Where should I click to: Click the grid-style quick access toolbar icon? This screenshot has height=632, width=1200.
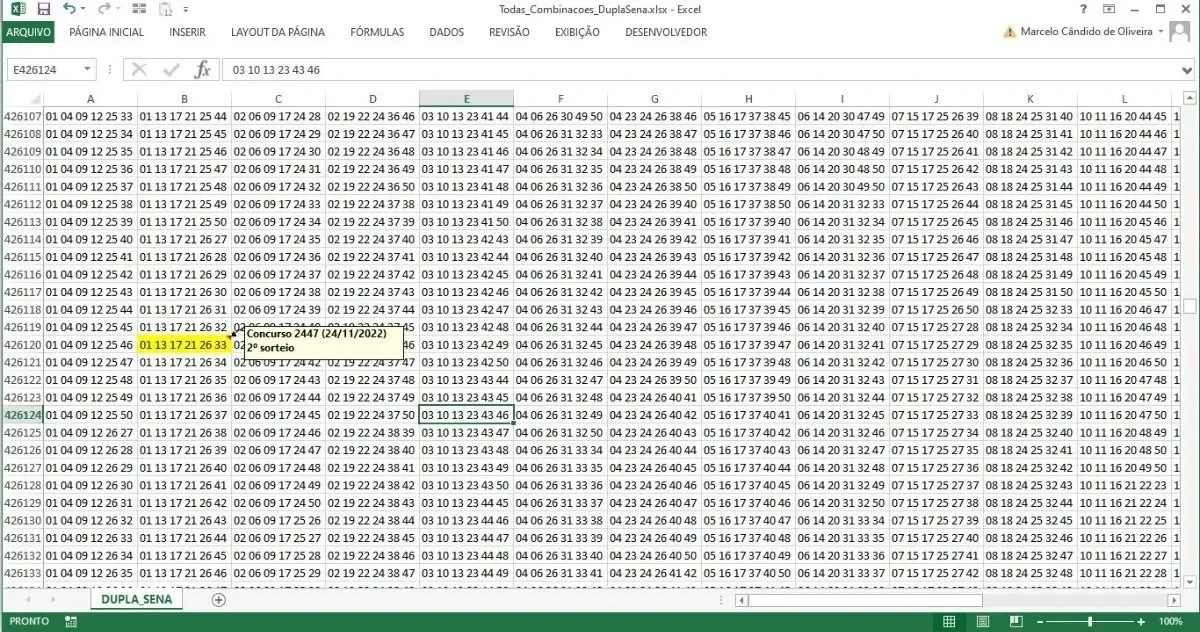coord(139,10)
